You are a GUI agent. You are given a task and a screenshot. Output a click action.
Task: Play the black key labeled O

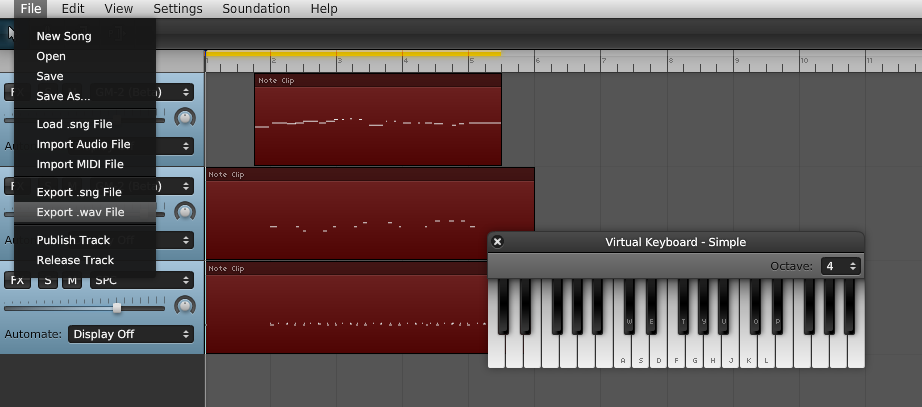coord(756,307)
